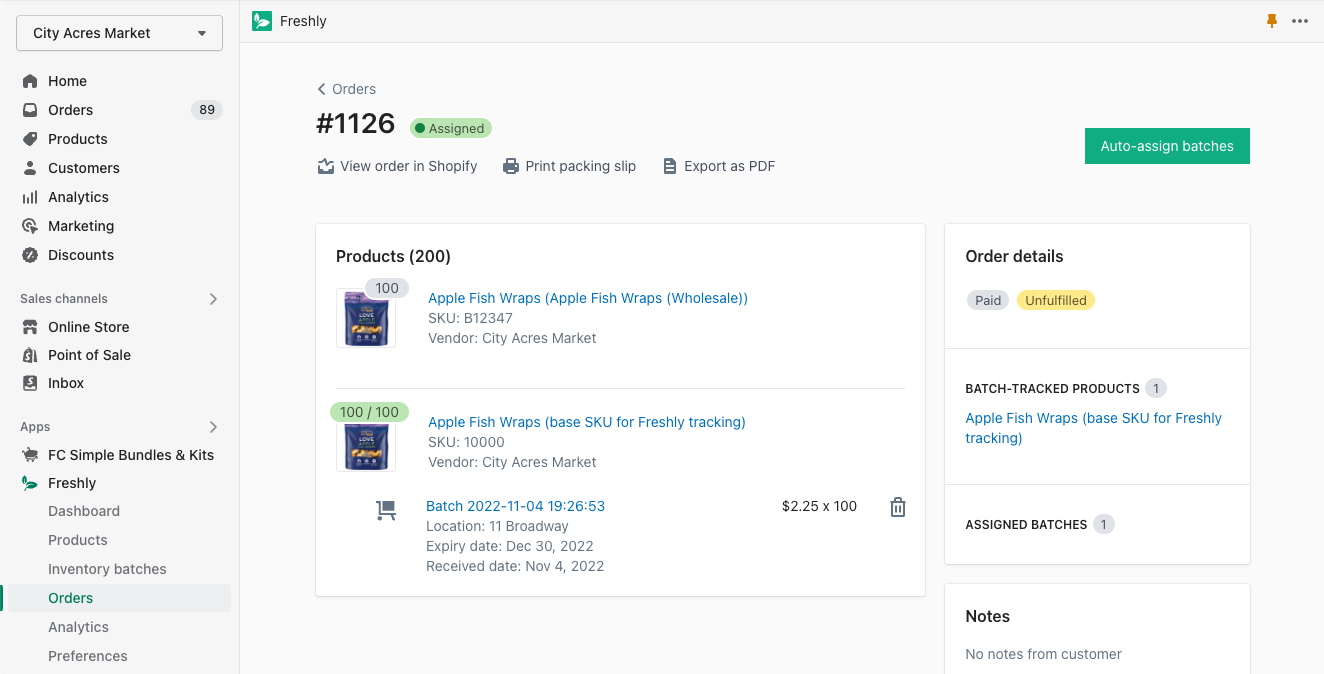Click the View order in Shopify link

pos(397,166)
